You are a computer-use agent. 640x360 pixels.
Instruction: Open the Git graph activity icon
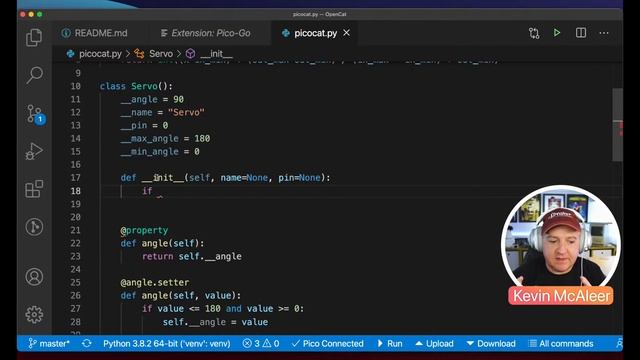(x=34, y=227)
